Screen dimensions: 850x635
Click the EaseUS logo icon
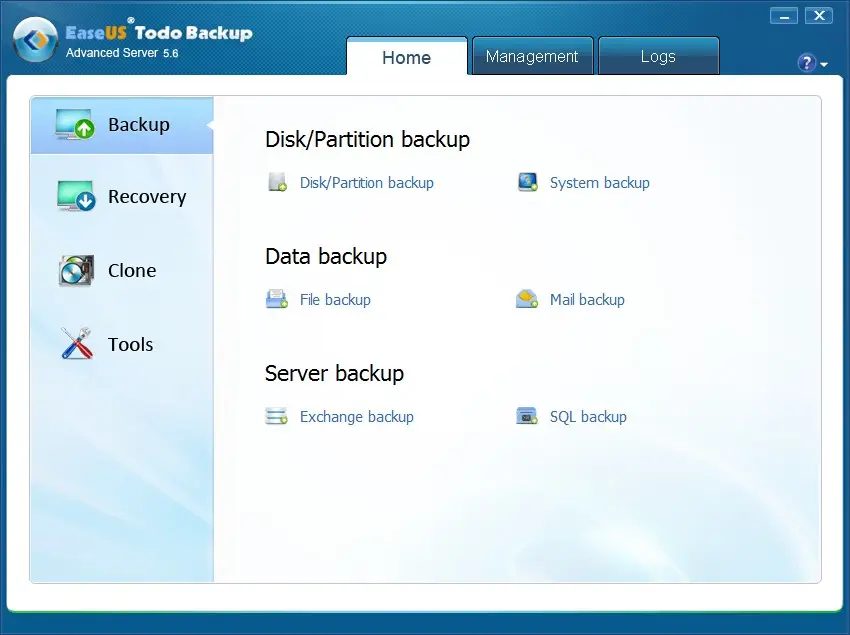(x=35, y=40)
